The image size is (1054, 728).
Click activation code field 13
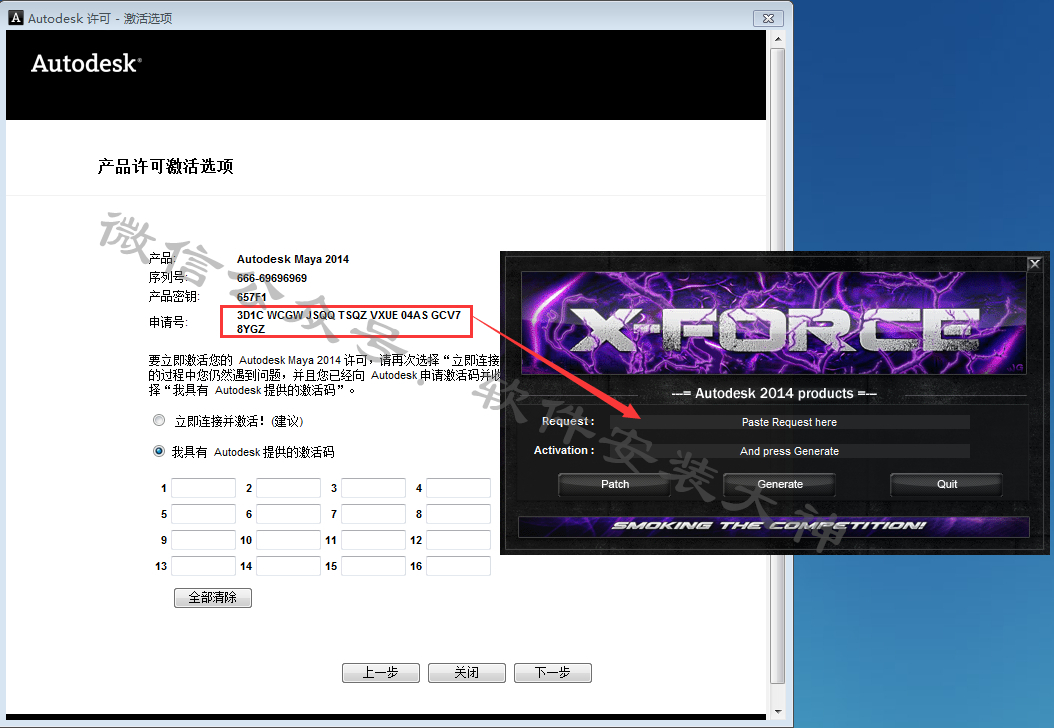pos(203,566)
